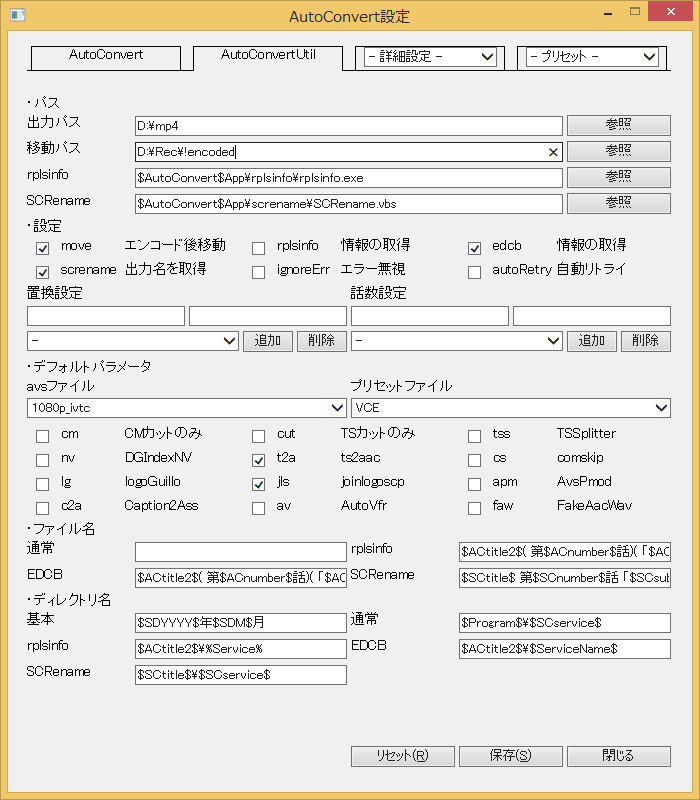700x800 pixels.
Task: Click 参照 button for 出力パス
Action: [618, 126]
